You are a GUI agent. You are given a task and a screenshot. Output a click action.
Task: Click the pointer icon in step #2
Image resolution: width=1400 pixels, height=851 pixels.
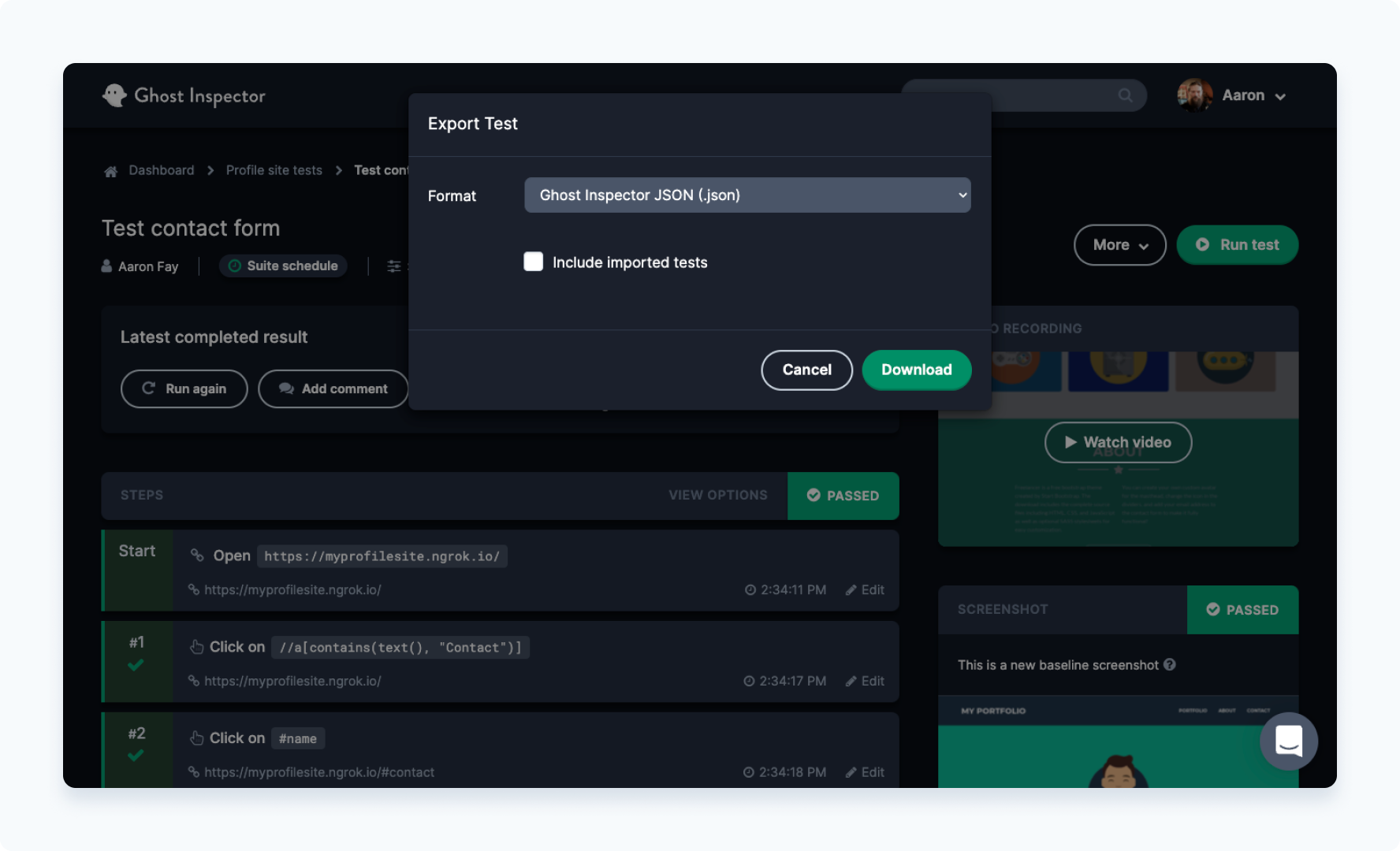point(197,738)
